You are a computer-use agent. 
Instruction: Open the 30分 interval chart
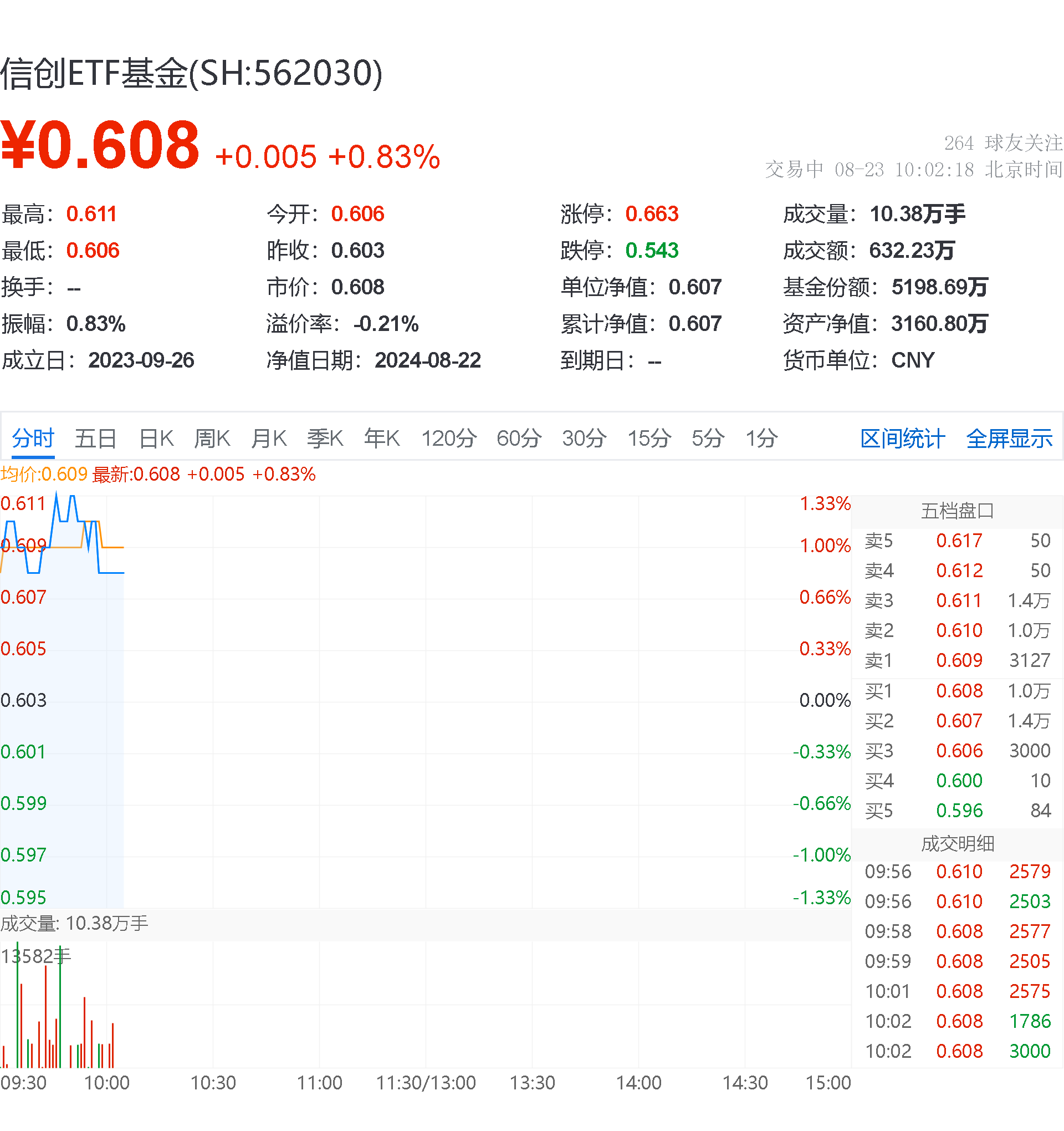tap(584, 439)
